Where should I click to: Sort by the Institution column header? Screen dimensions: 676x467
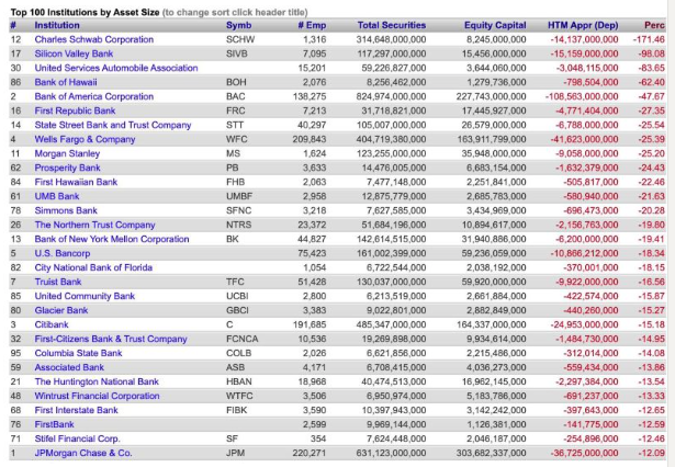(x=57, y=25)
